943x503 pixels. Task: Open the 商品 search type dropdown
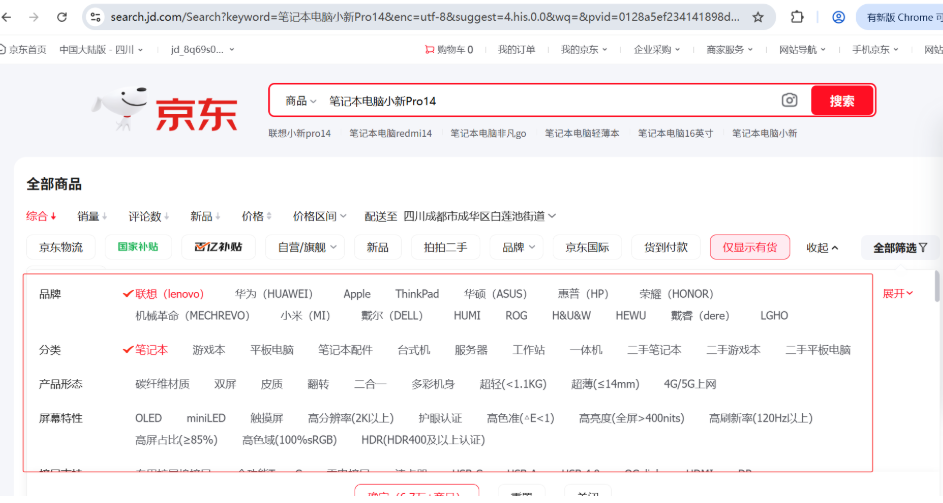[x=300, y=100]
